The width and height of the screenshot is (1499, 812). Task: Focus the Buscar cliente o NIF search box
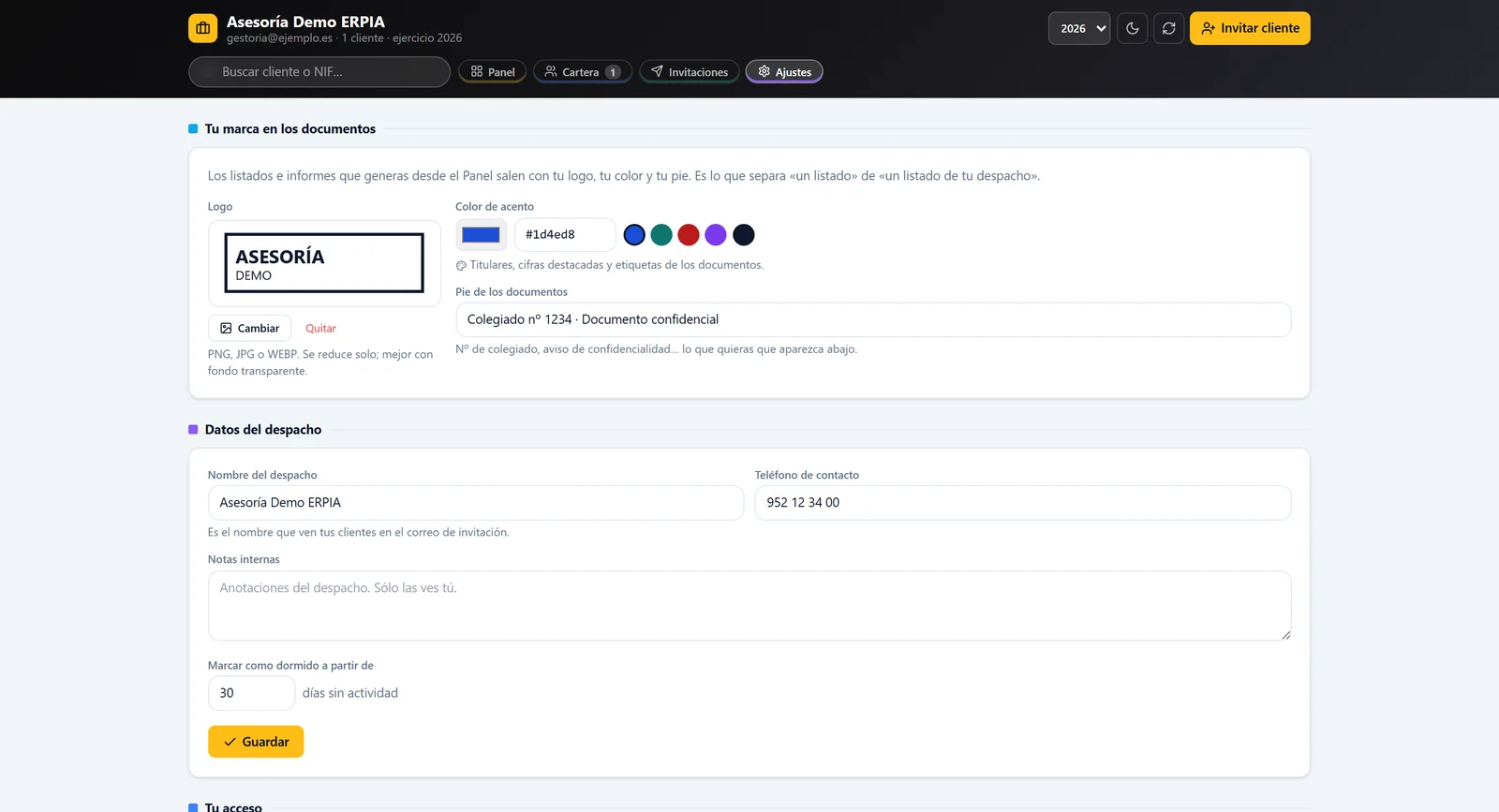tap(319, 72)
